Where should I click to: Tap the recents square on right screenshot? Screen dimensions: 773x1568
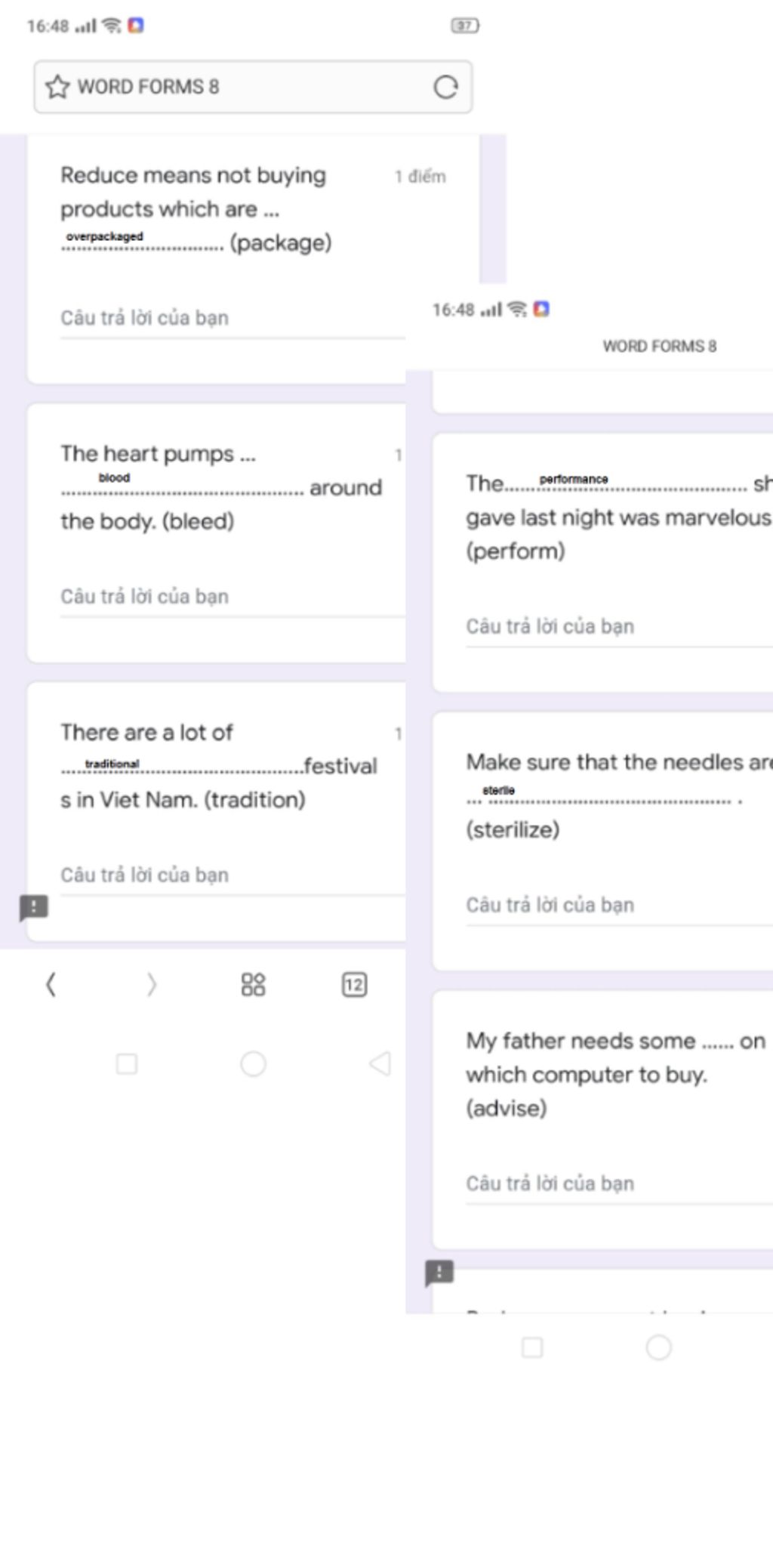point(532,1347)
